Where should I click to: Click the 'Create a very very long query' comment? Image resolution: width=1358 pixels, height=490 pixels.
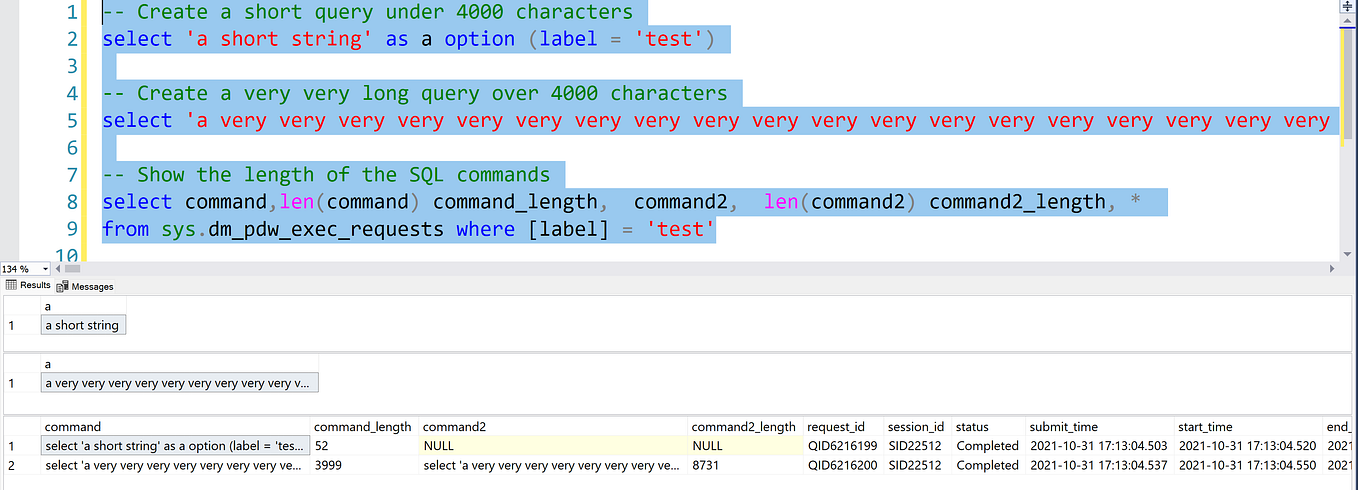(415, 94)
